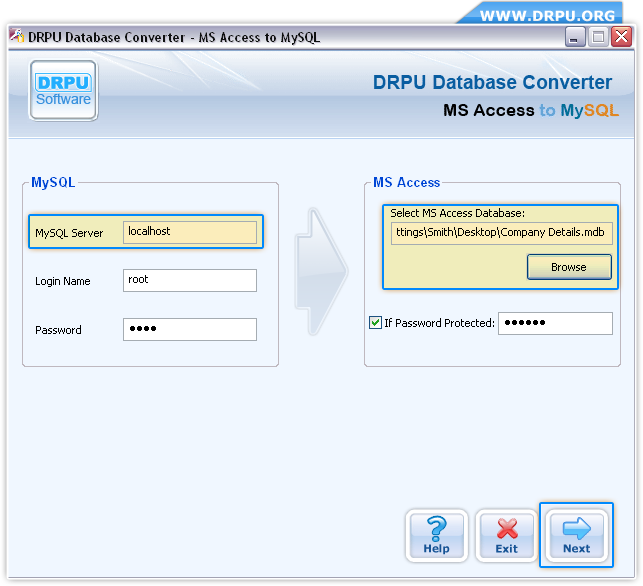Click the MS Access group heading text
Screen dimensions: 643x586
pyautogui.click(x=406, y=182)
